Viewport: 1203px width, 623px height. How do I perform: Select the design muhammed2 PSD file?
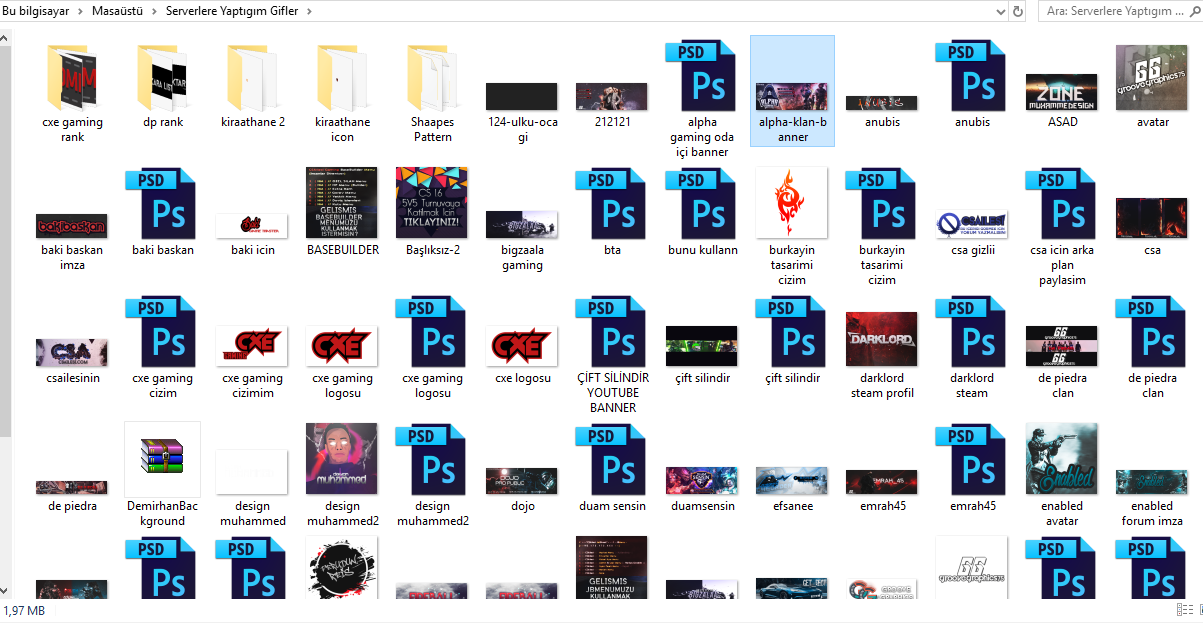coord(432,460)
